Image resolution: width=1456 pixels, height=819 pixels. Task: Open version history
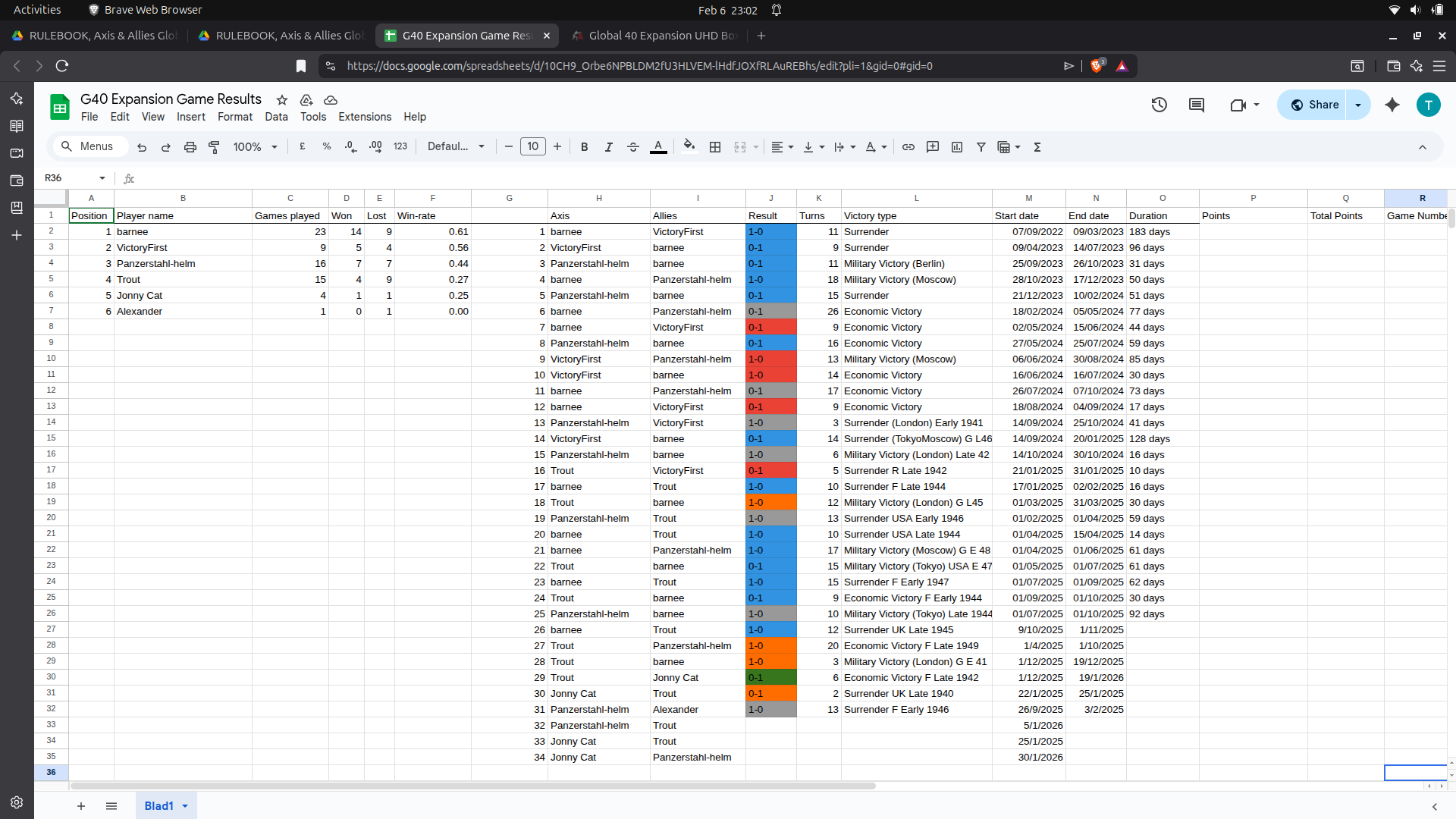click(x=1159, y=105)
